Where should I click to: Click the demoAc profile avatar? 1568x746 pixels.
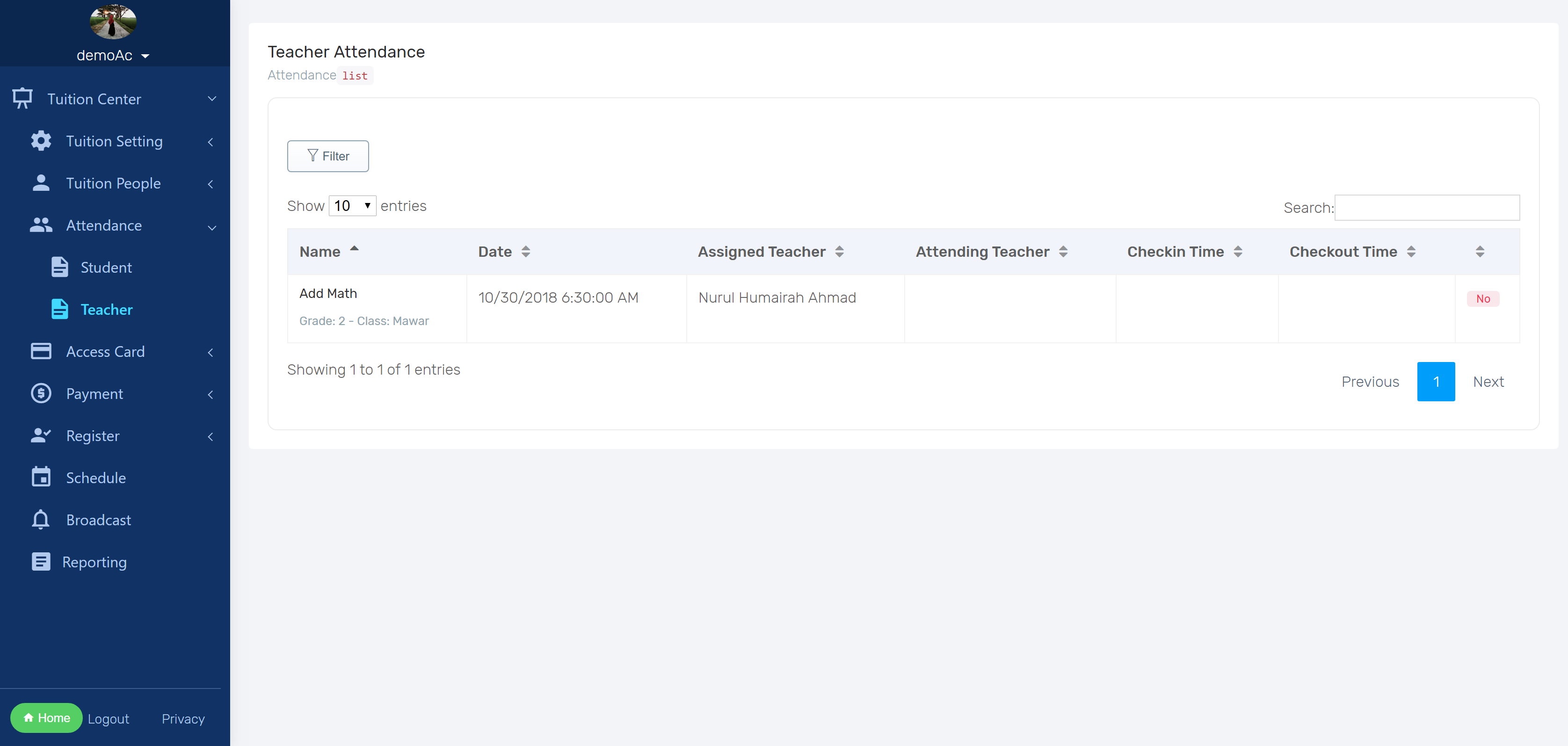[113, 22]
